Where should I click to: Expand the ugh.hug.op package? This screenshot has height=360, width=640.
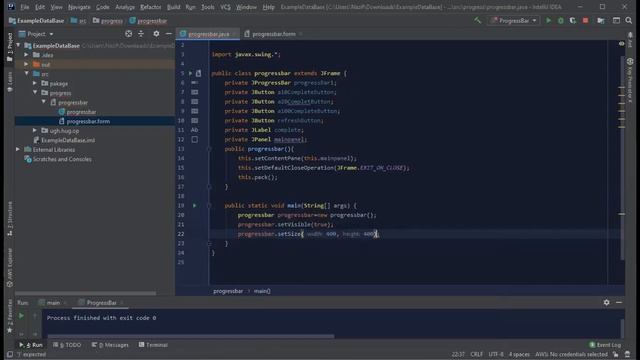[35, 131]
